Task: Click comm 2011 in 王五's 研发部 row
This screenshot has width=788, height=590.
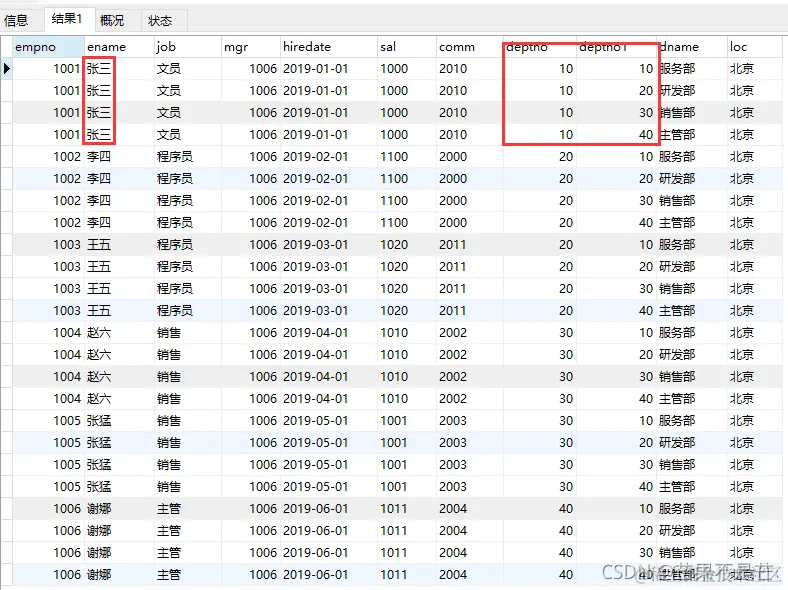Action: click(x=453, y=267)
